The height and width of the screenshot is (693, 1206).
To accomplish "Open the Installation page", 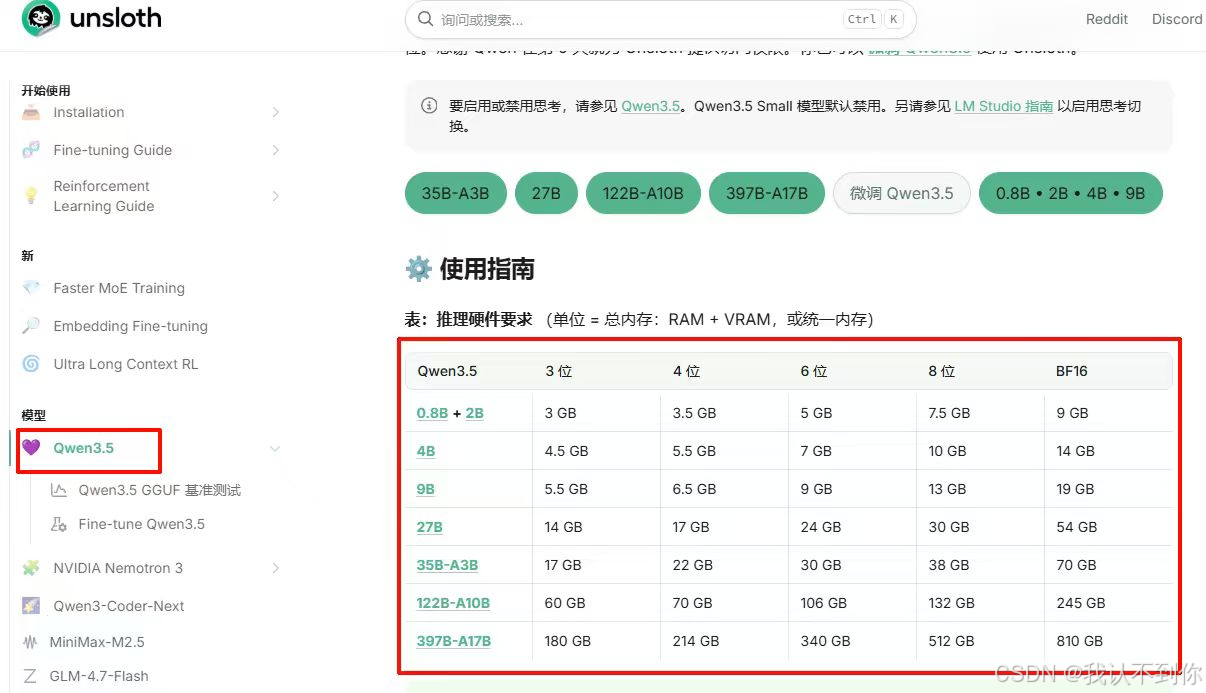I will (89, 112).
